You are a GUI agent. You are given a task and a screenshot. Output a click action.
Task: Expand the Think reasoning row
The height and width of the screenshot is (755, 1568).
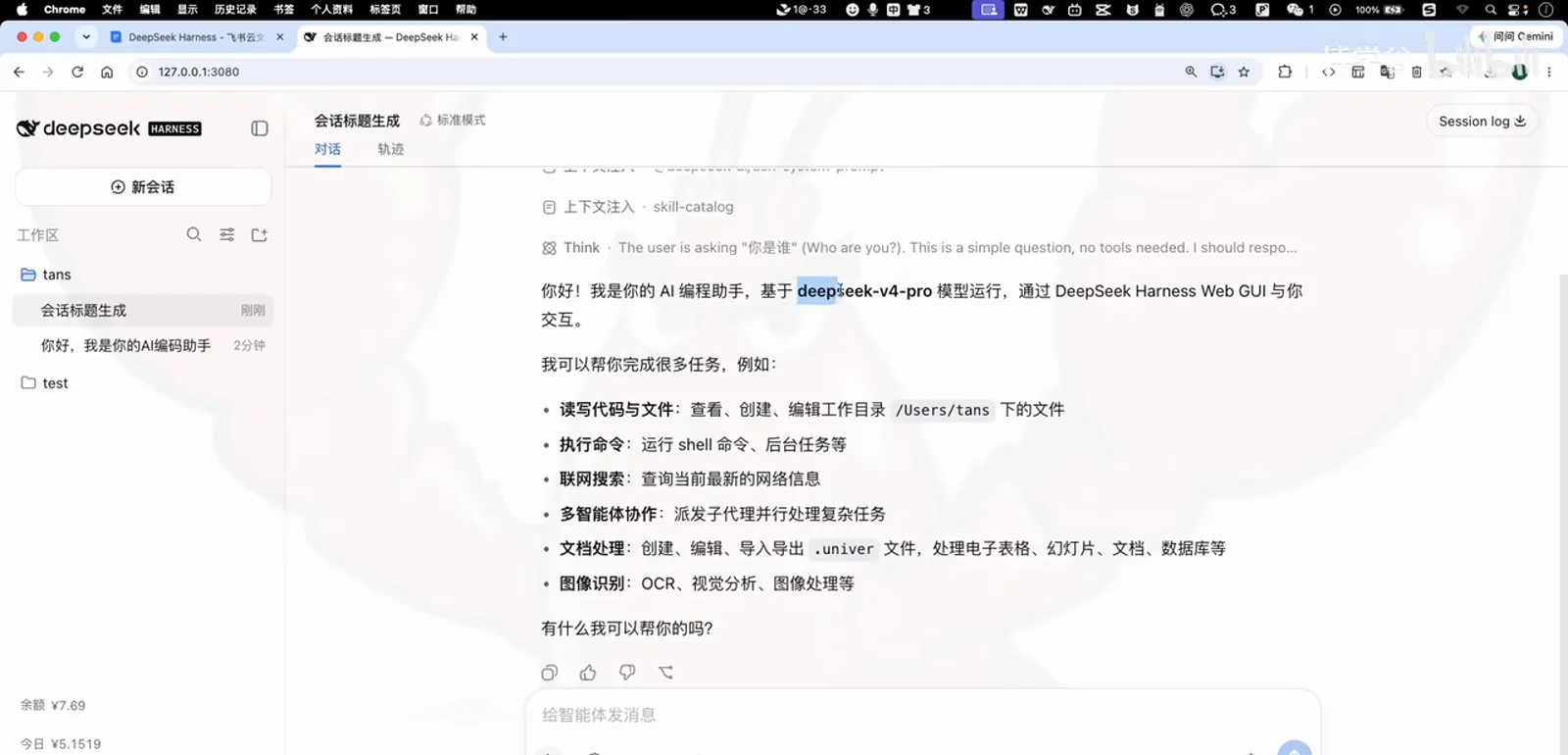tap(919, 248)
